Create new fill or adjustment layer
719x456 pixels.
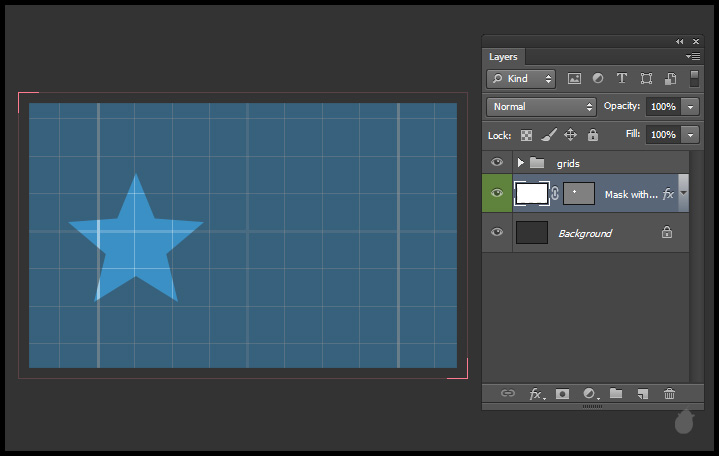tap(589, 394)
